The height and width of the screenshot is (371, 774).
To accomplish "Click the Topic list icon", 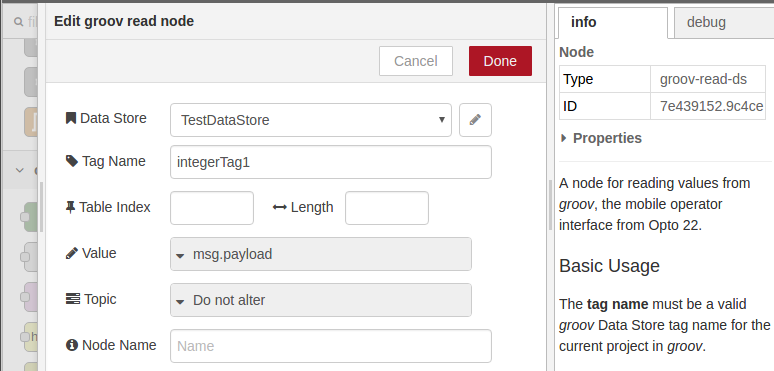I will (x=73, y=299).
